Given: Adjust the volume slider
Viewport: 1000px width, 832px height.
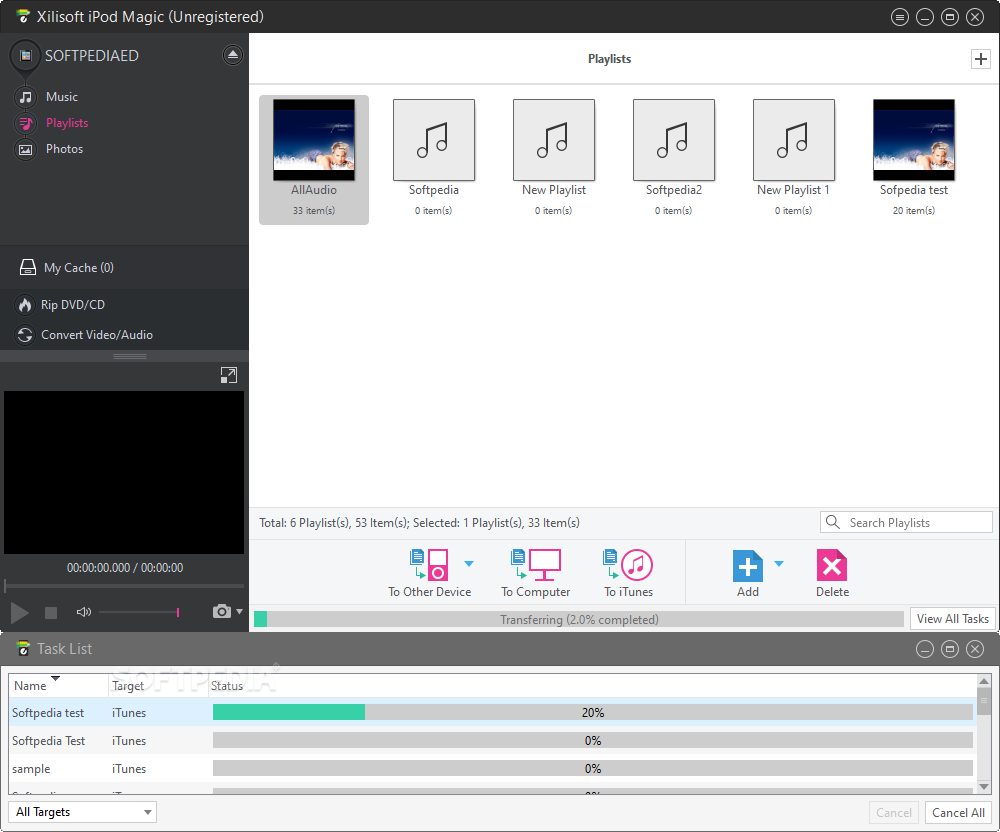Looking at the screenshot, I should pyautogui.click(x=139, y=612).
